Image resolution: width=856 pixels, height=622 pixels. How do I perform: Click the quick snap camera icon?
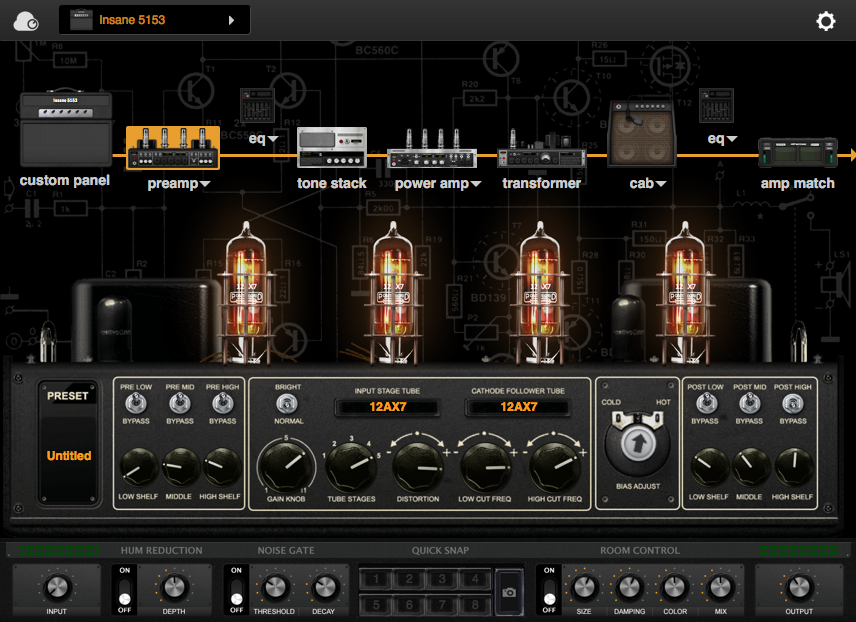pos(509,592)
